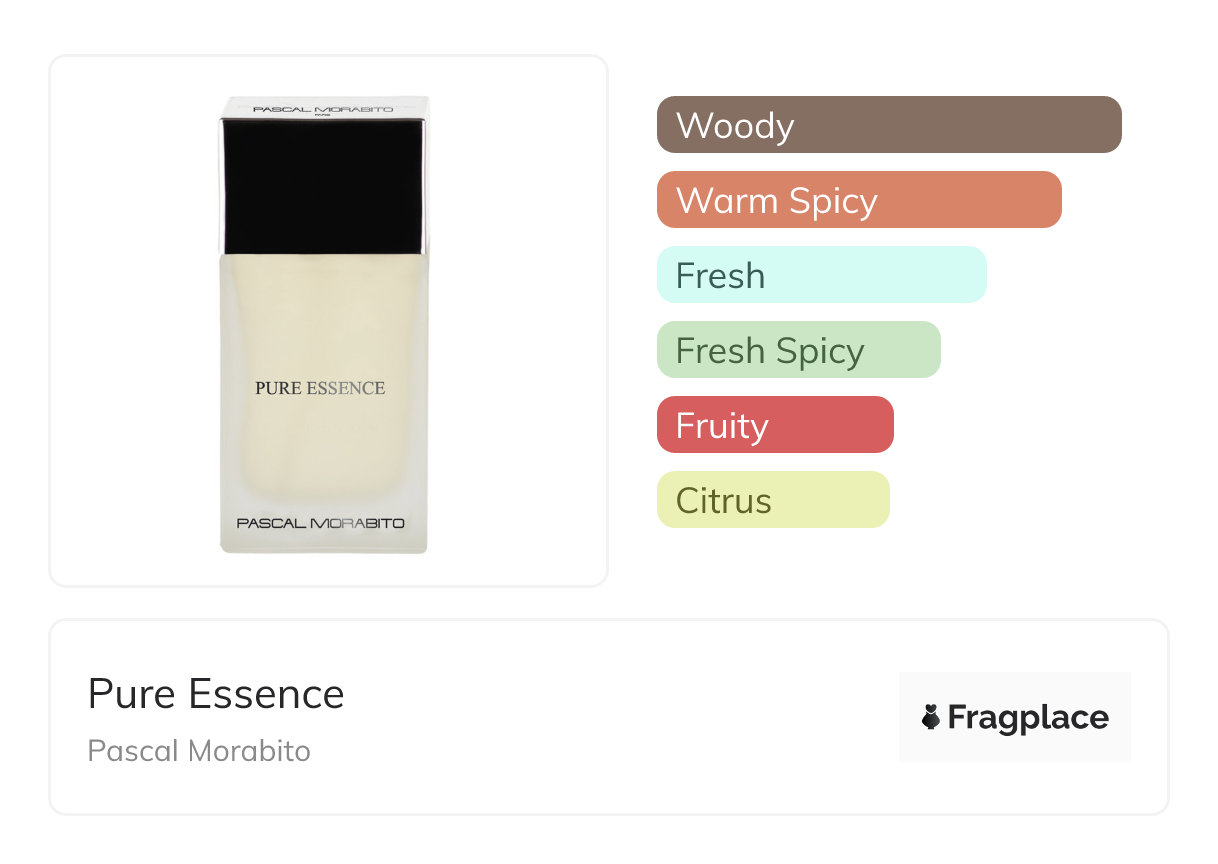Click the gray Pascal Morabito subtitle
Image resolution: width=1218 pixels, height=864 pixels.
(x=199, y=751)
